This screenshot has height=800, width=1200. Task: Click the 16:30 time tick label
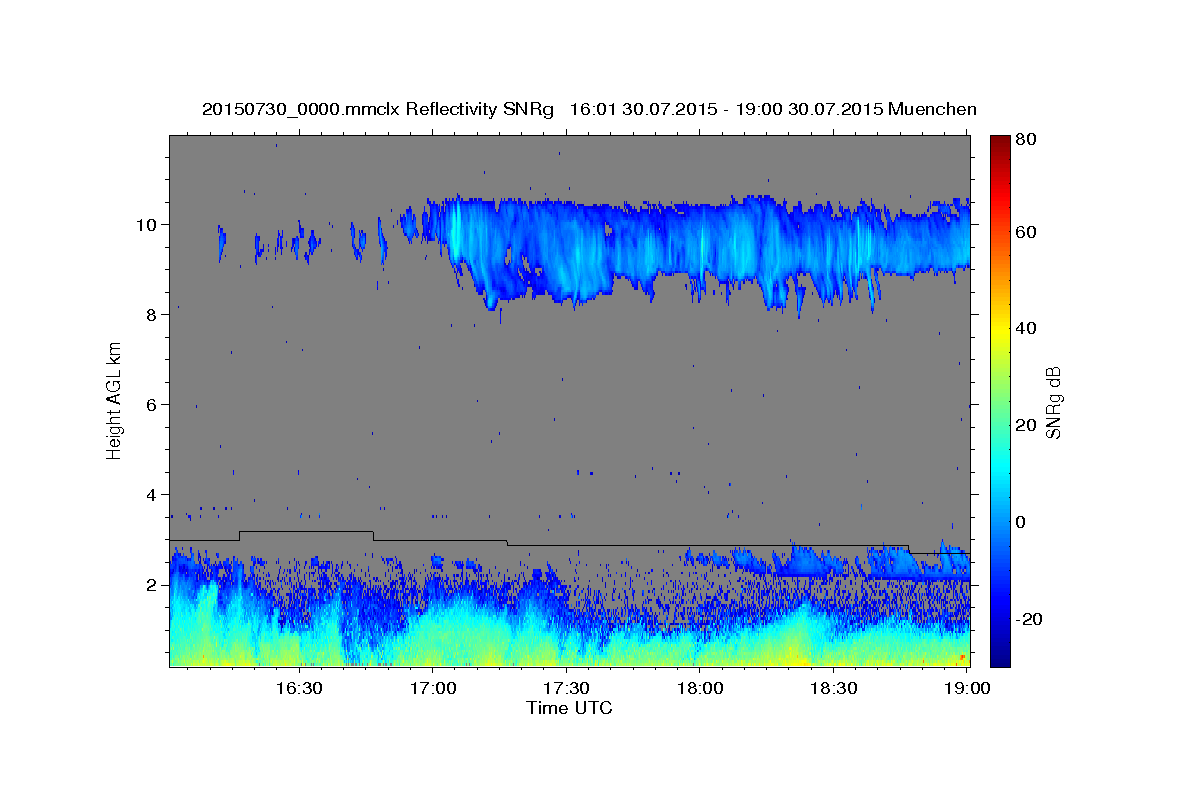pyautogui.click(x=298, y=688)
